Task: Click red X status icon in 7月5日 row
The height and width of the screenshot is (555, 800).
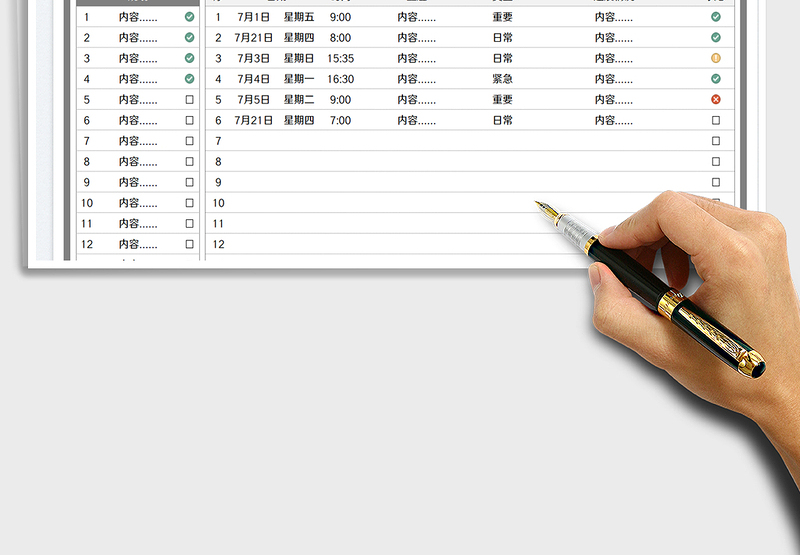Action: 715,99
